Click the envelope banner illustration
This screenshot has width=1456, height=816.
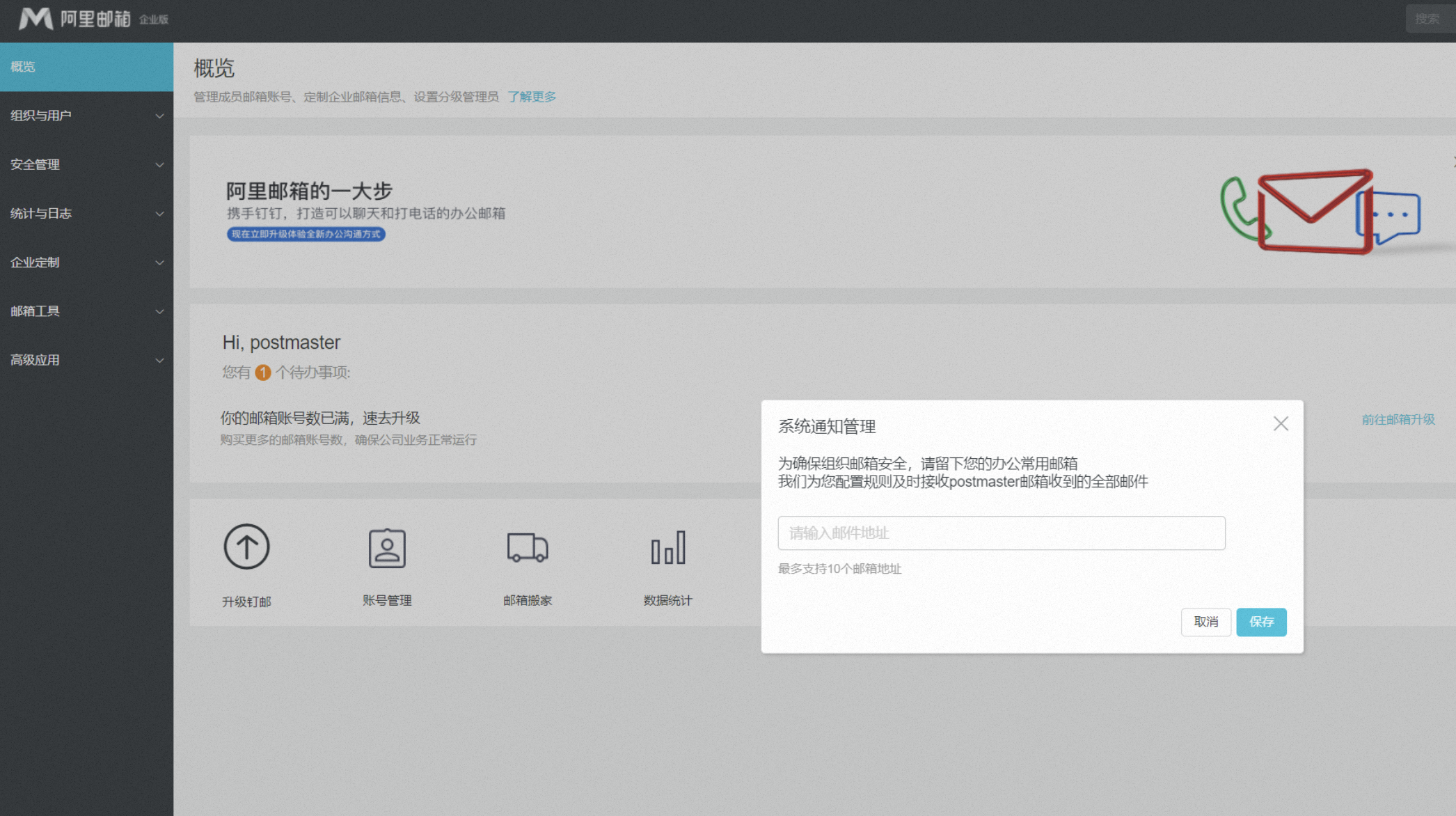tap(1320, 211)
